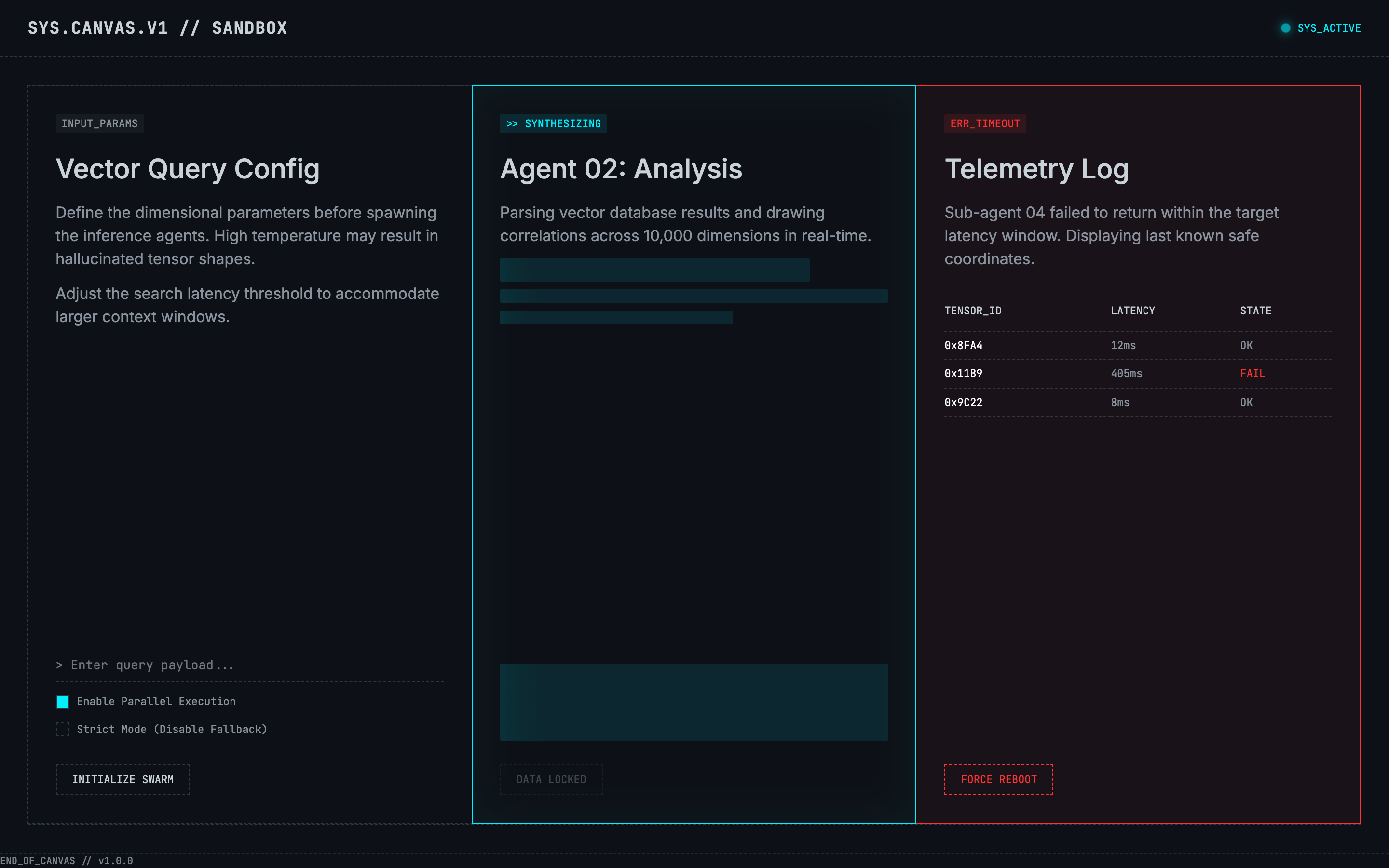This screenshot has width=1389, height=868.
Task: Click the Data Locked button
Action: click(551, 779)
